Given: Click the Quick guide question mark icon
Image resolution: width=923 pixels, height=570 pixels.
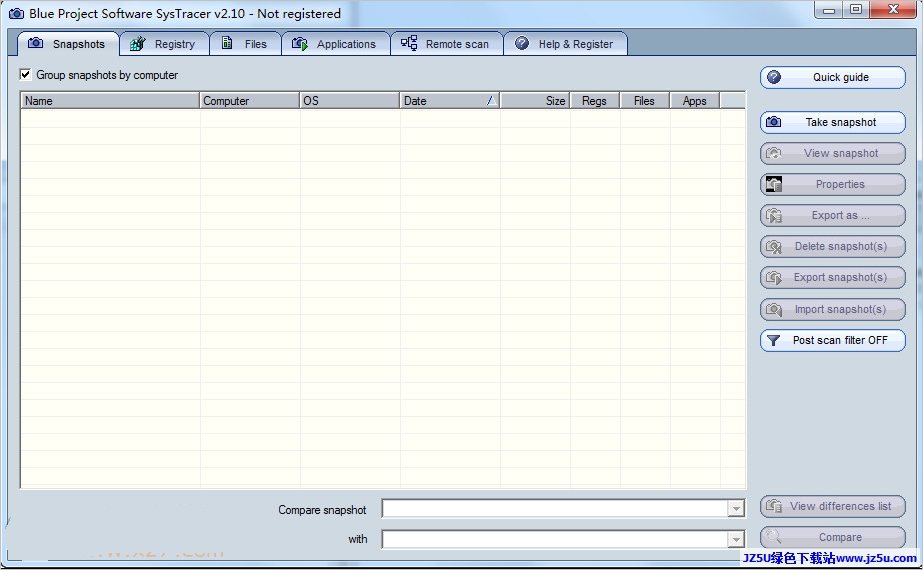Looking at the screenshot, I should (x=774, y=77).
